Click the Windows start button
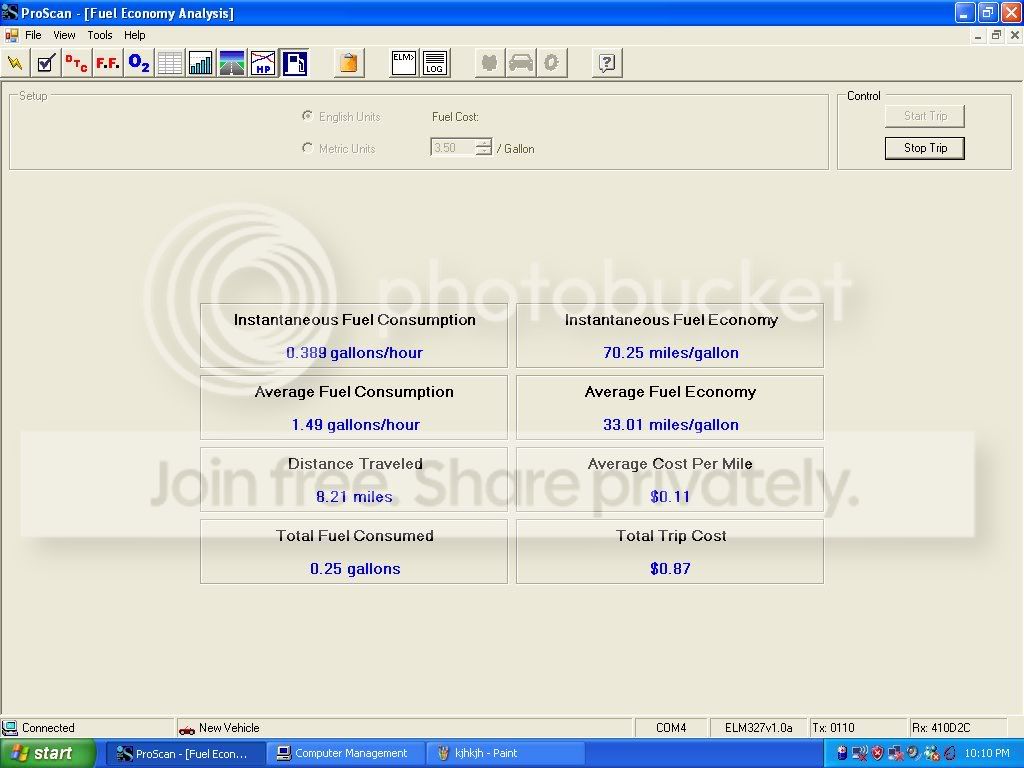Screen dimensions: 1024x768 coord(48,753)
